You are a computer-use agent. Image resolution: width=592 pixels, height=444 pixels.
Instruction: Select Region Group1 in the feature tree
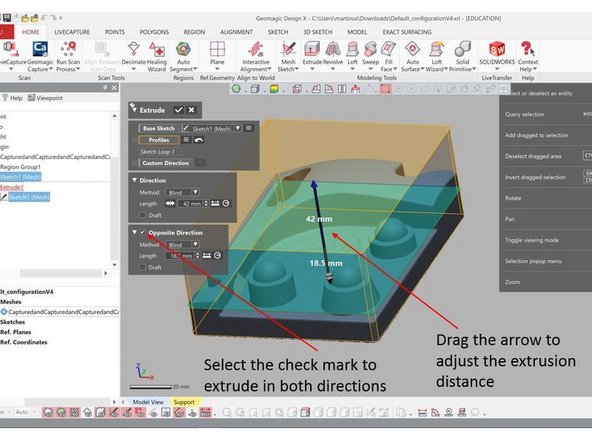20,167
